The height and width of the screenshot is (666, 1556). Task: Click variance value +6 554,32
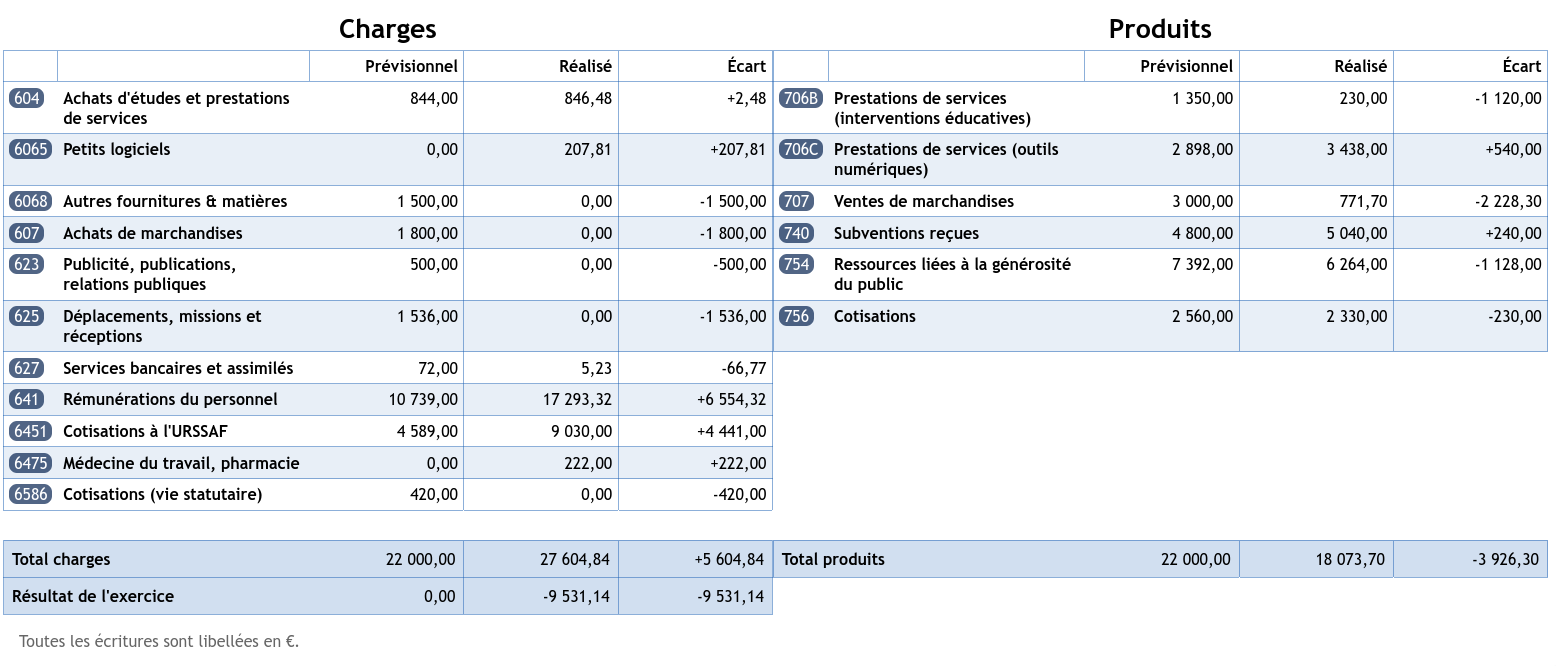pyautogui.click(x=732, y=399)
